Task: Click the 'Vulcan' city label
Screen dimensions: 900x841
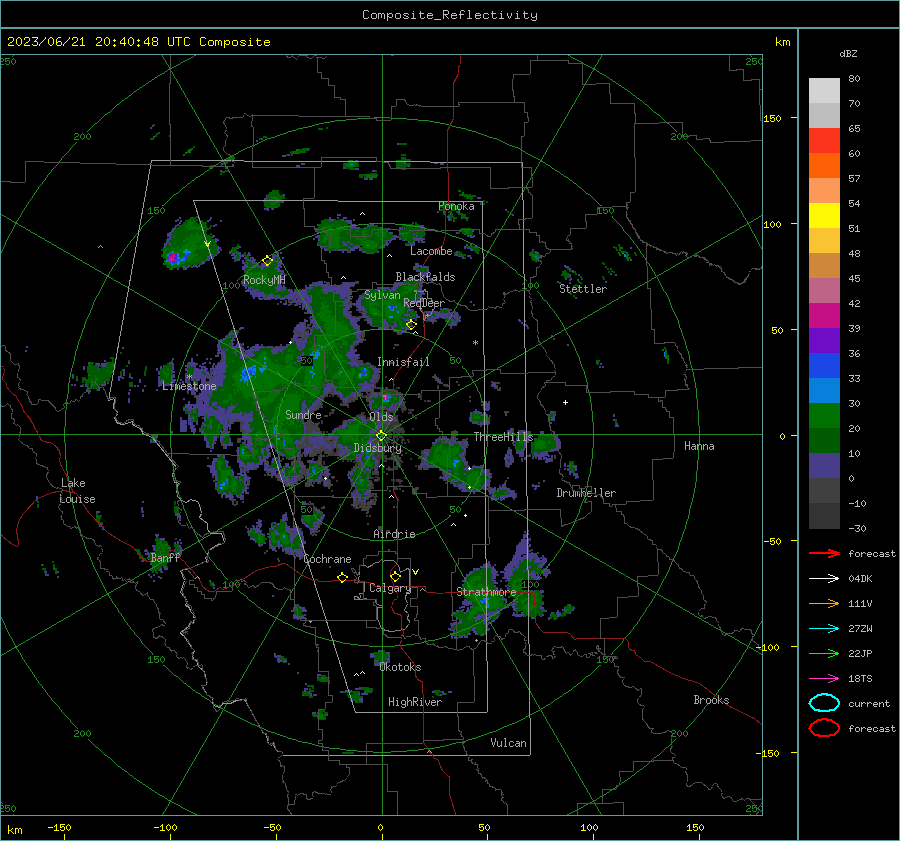Action: pos(508,743)
